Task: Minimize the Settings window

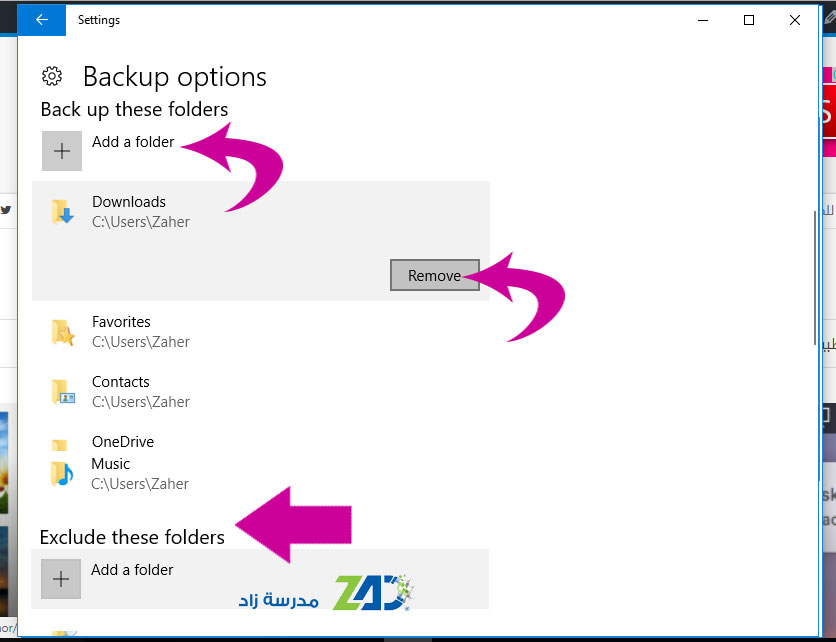Action: pyautogui.click(x=703, y=20)
